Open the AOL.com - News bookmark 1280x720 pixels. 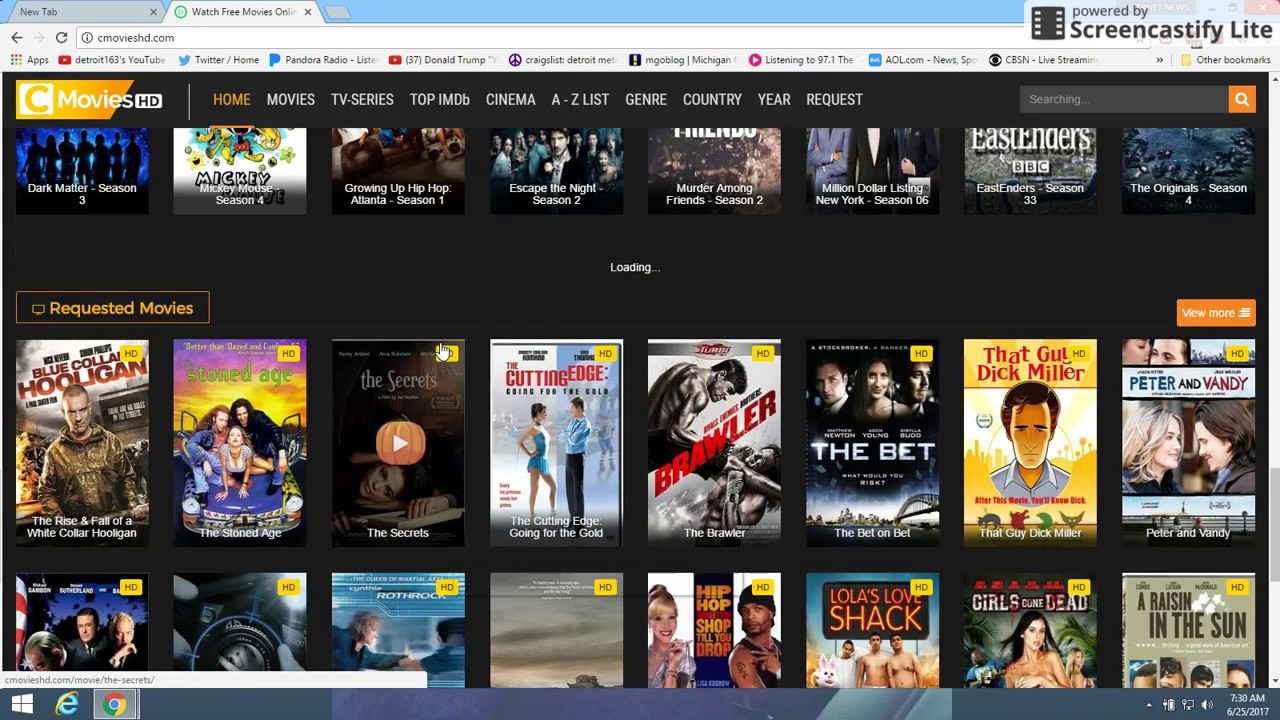point(922,60)
